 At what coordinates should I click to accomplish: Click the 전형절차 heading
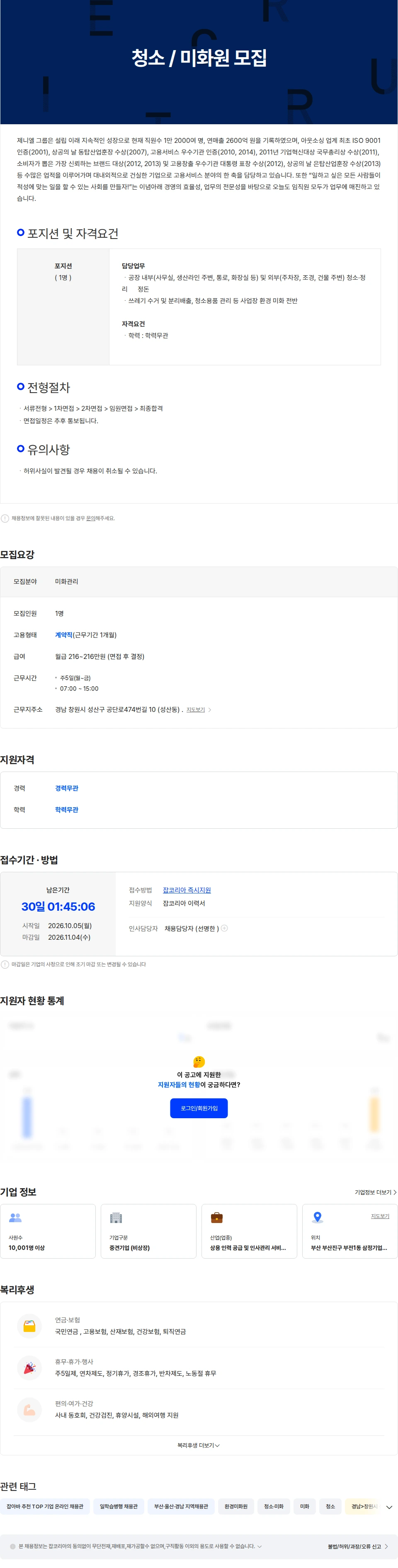click(49, 387)
